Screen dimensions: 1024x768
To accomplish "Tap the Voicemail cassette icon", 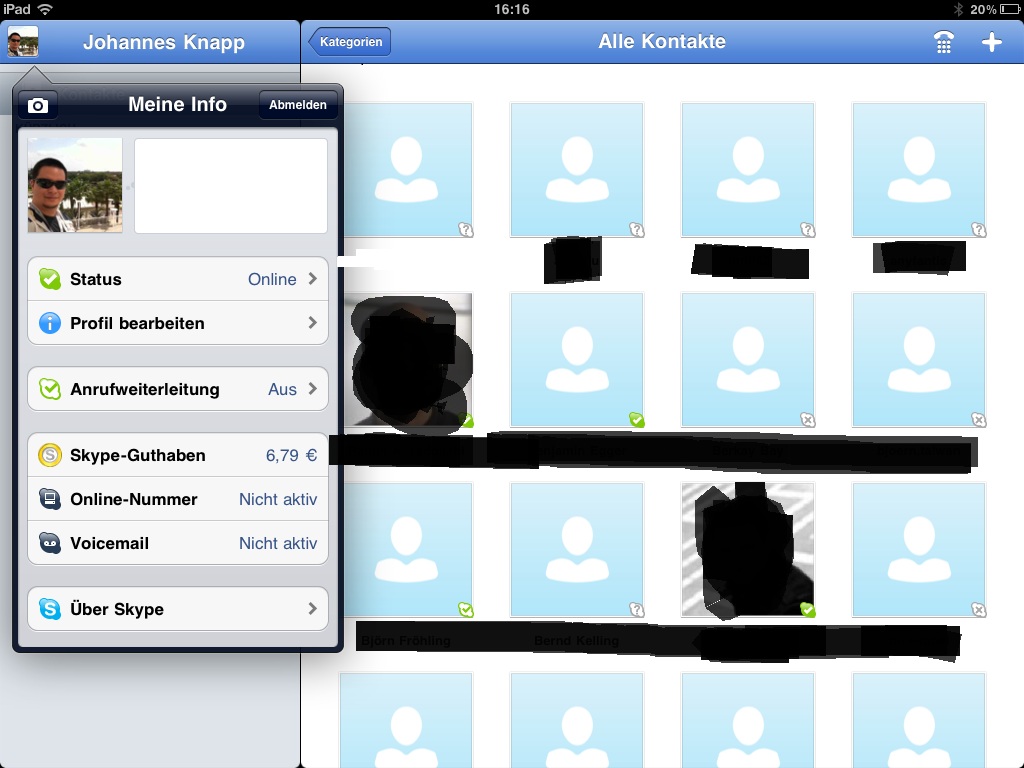I will 50,543.
